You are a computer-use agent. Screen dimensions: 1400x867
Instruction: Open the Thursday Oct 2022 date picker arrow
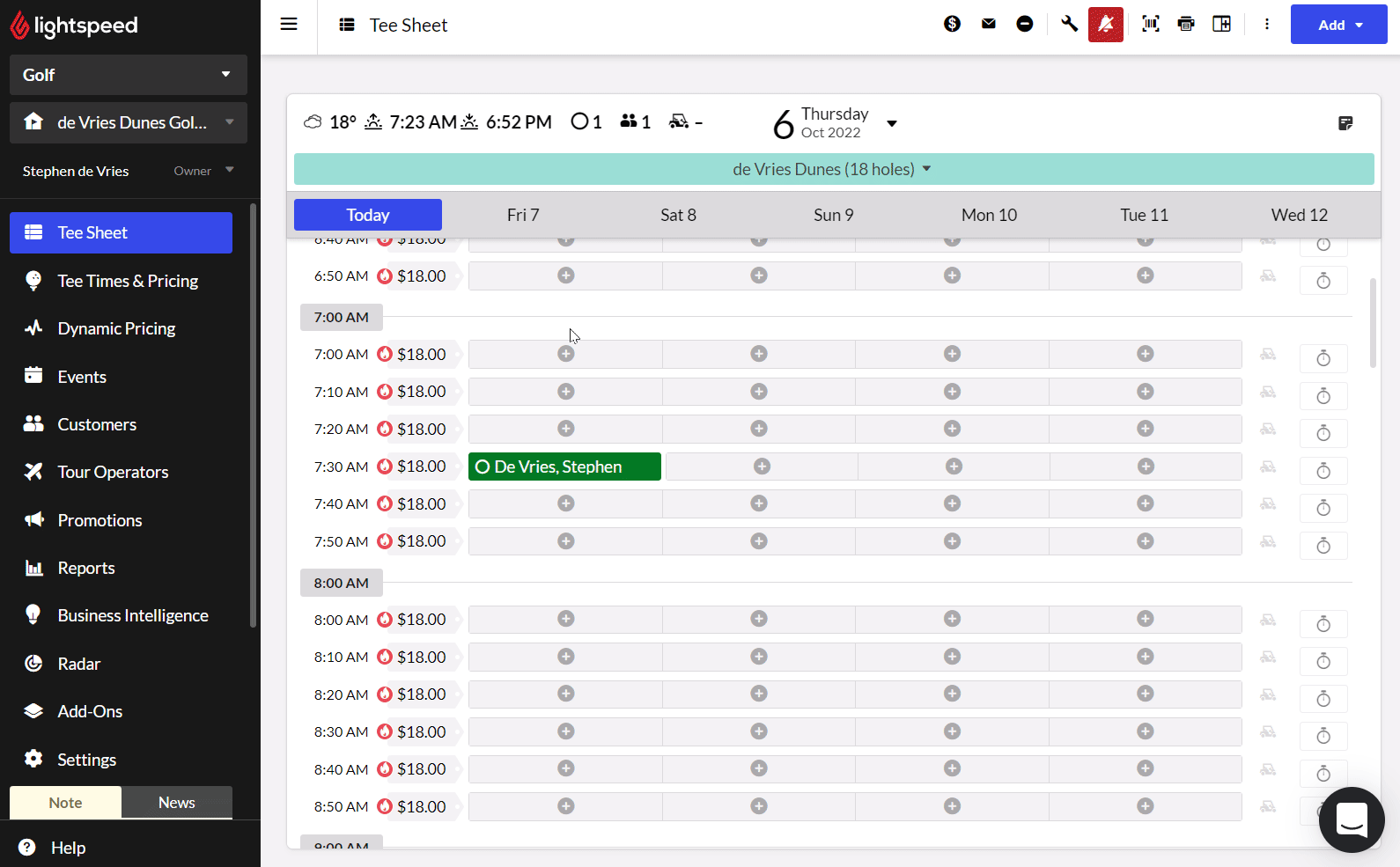coord(892,123)
